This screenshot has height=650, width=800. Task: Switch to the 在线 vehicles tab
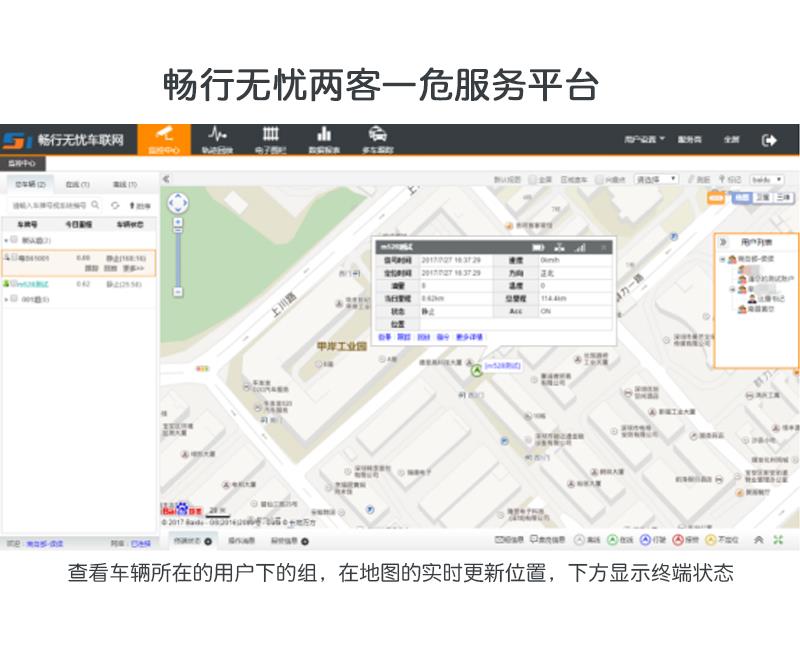77,184
